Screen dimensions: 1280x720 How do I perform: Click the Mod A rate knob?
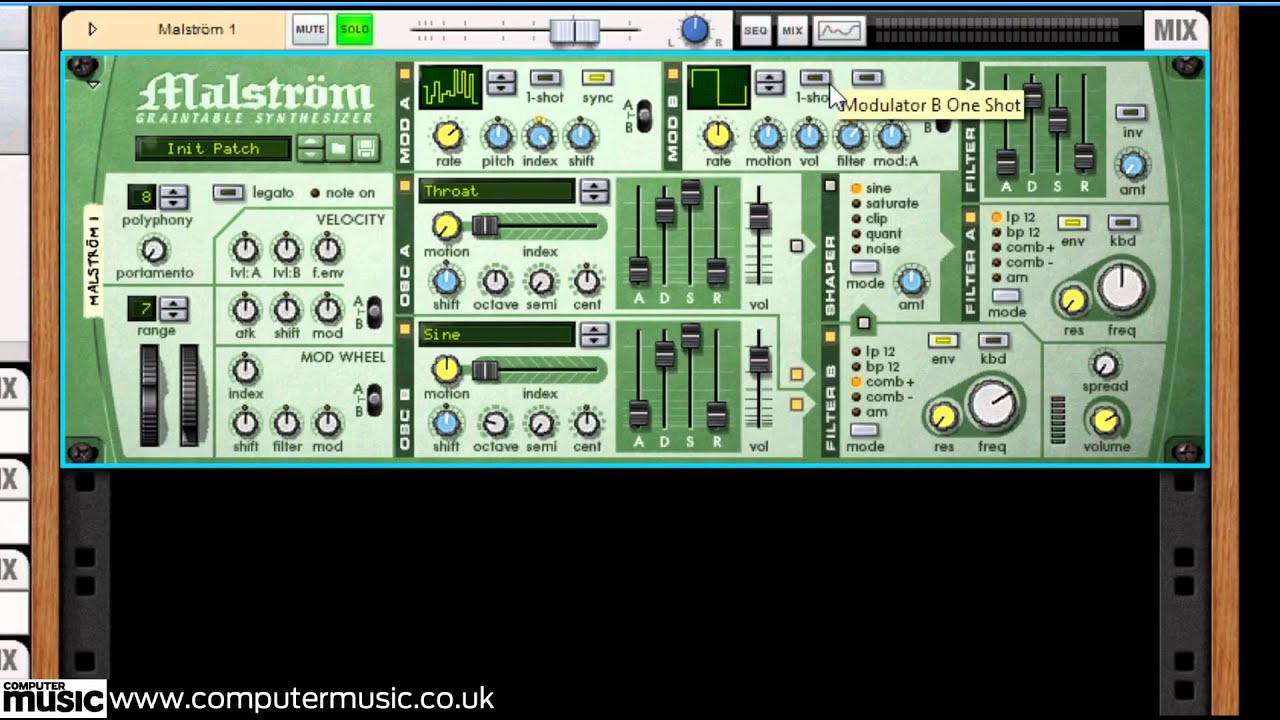point(449,134)
